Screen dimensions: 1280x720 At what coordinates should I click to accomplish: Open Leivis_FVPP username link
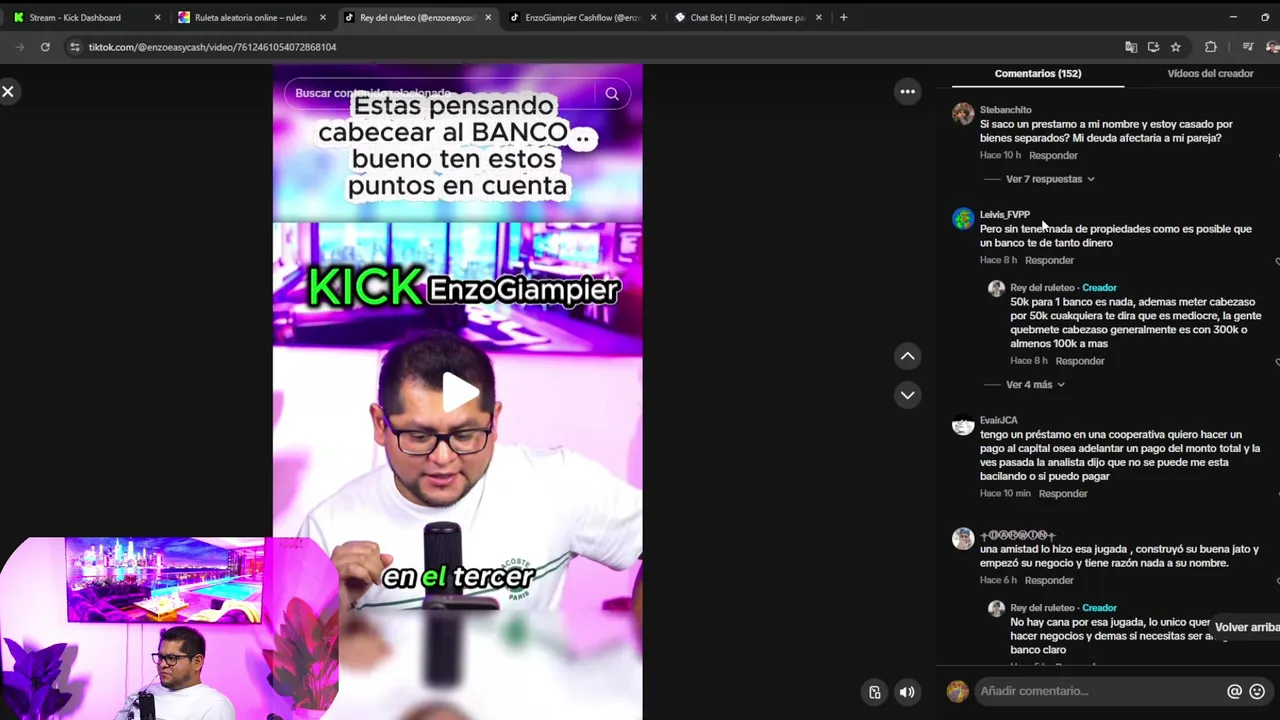tap(1004, 215)
